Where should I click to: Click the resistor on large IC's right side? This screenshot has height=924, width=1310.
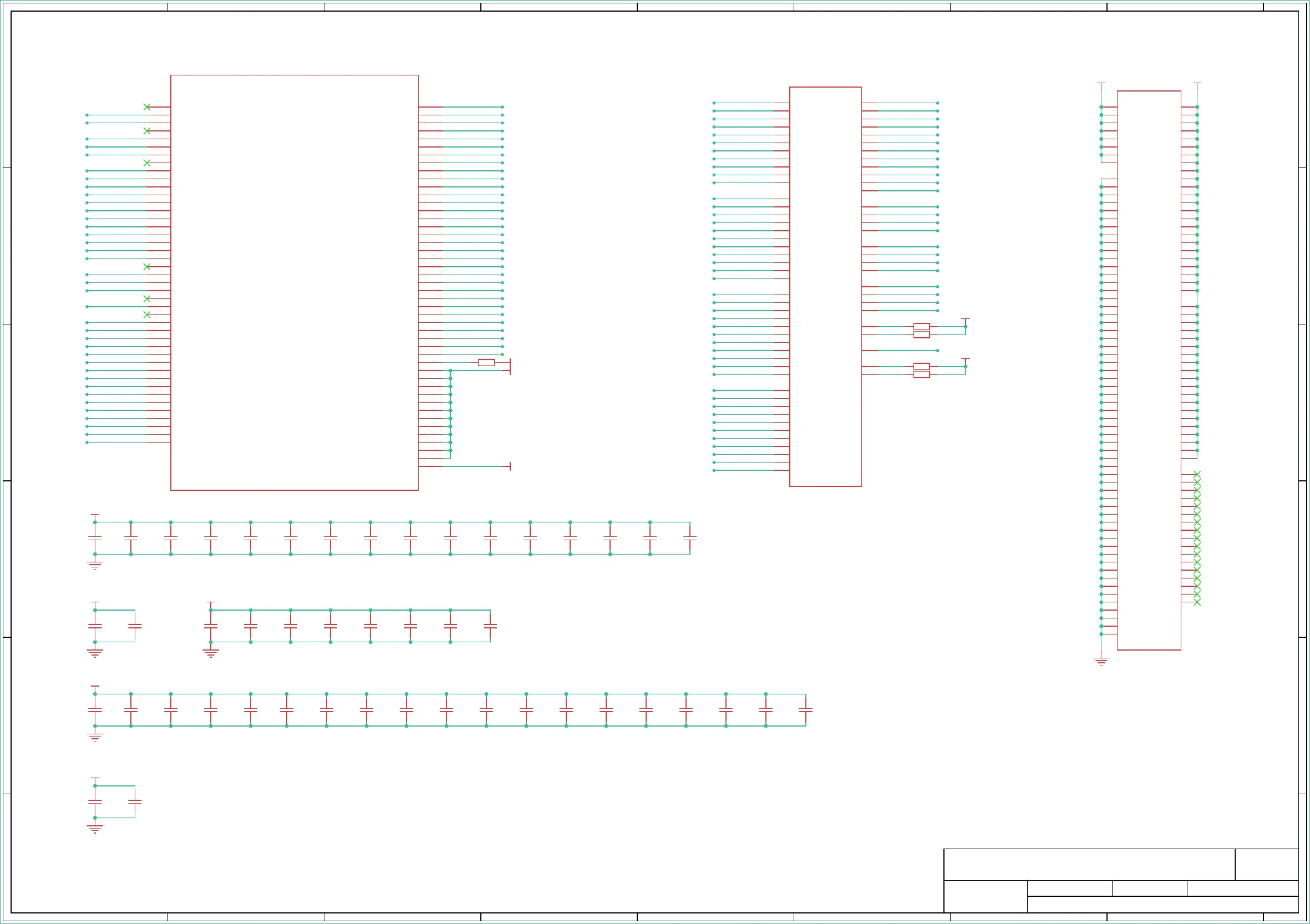[486, 362]
